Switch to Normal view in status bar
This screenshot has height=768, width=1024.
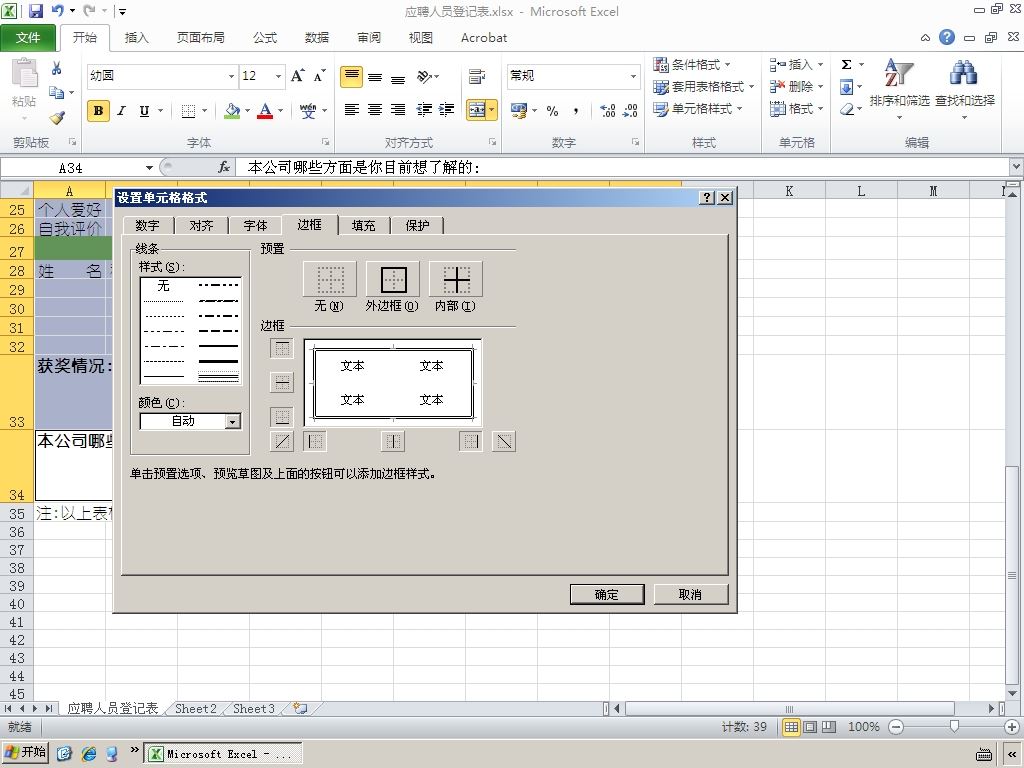tap(791, 727)
